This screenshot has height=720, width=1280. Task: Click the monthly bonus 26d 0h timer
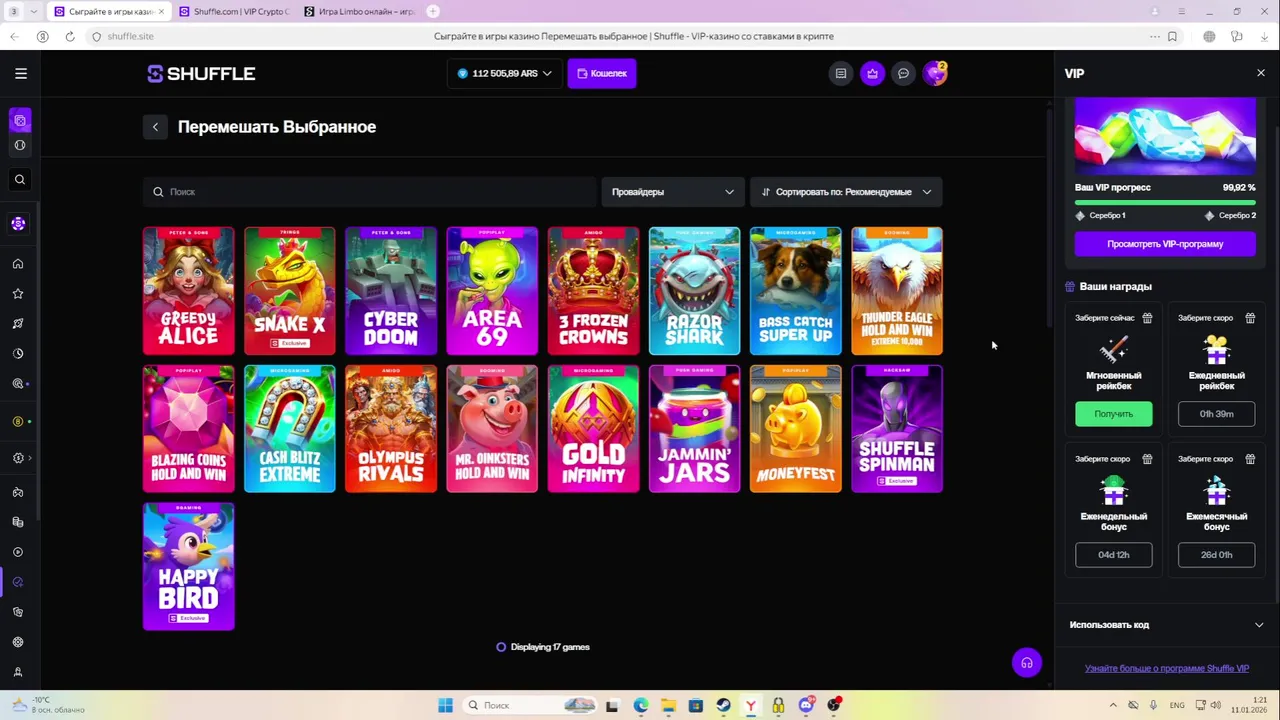click(x=1216, y=555)
